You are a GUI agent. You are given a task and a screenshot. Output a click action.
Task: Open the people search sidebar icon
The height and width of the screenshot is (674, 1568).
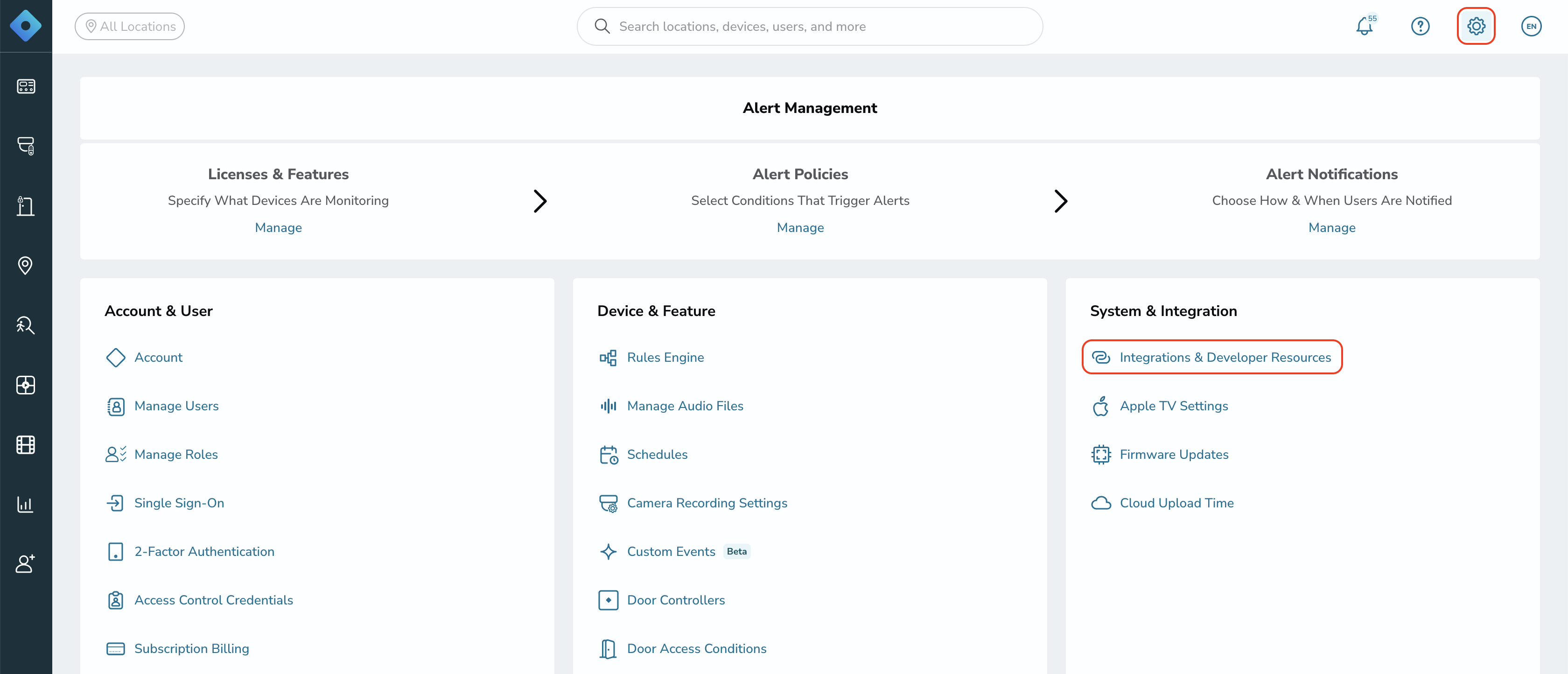coord(26,325)
